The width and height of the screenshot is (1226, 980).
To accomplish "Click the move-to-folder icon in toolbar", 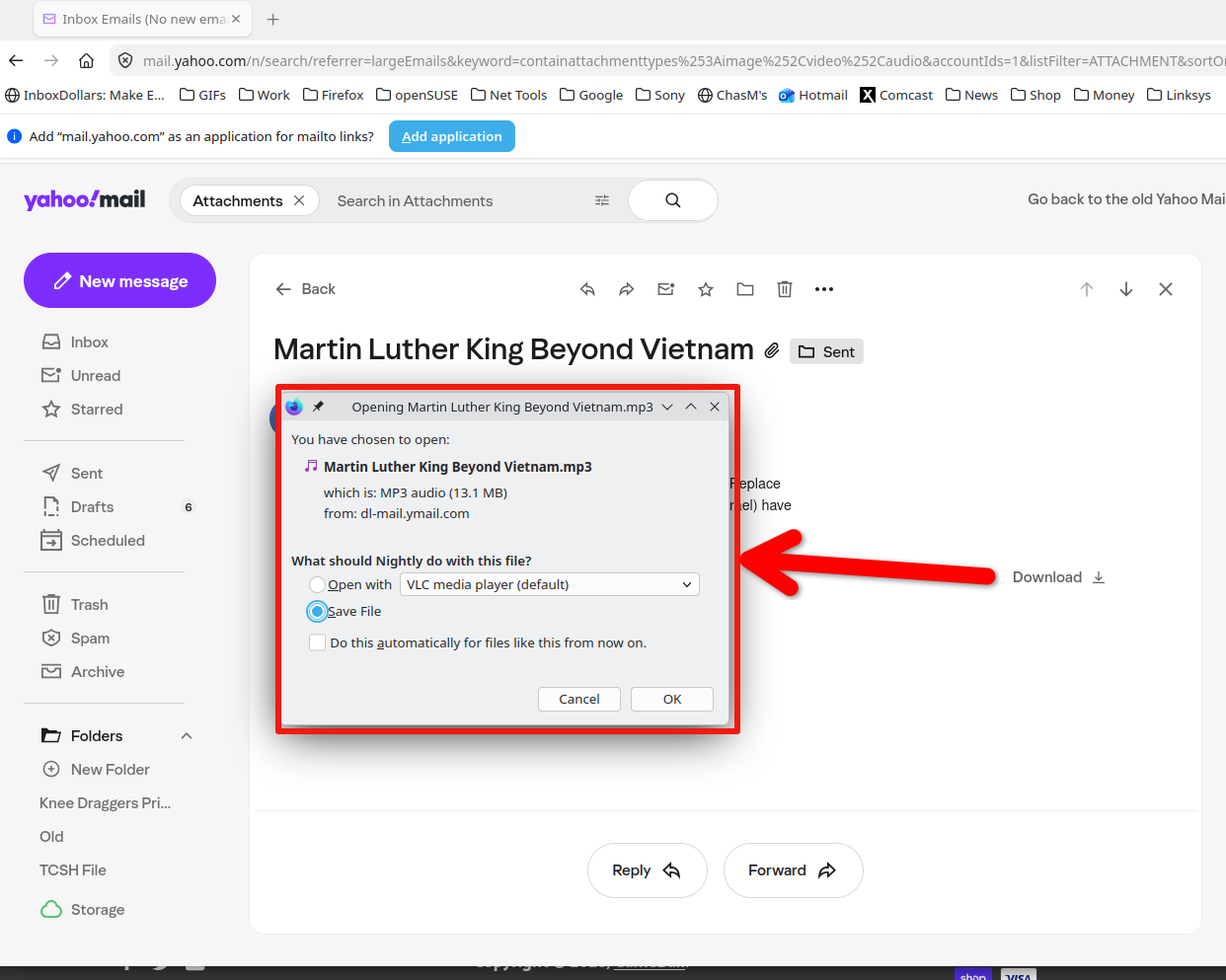I will coord(745,289).
